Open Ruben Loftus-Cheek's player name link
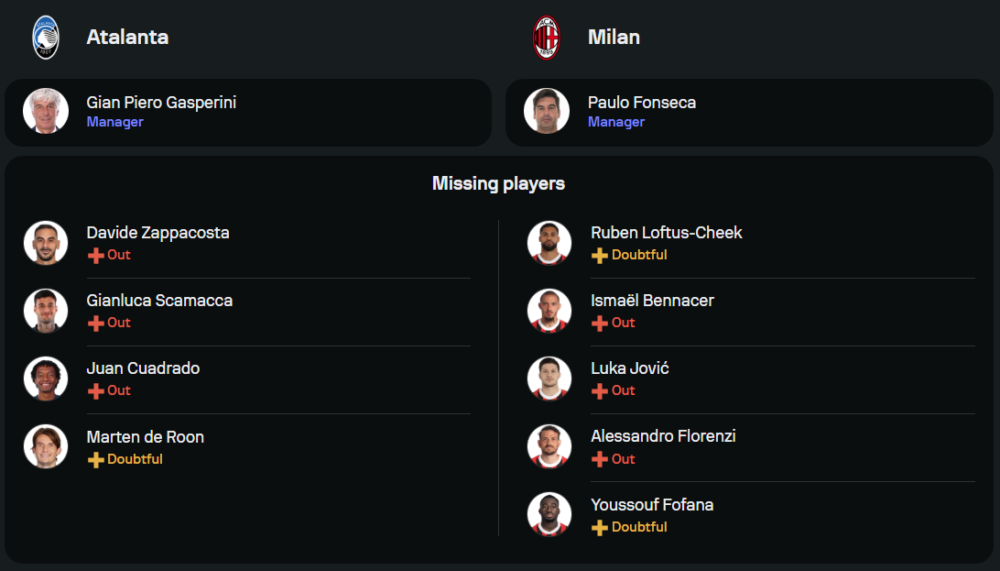Viewport: 1000px width, 571px height. pos(666,233)
